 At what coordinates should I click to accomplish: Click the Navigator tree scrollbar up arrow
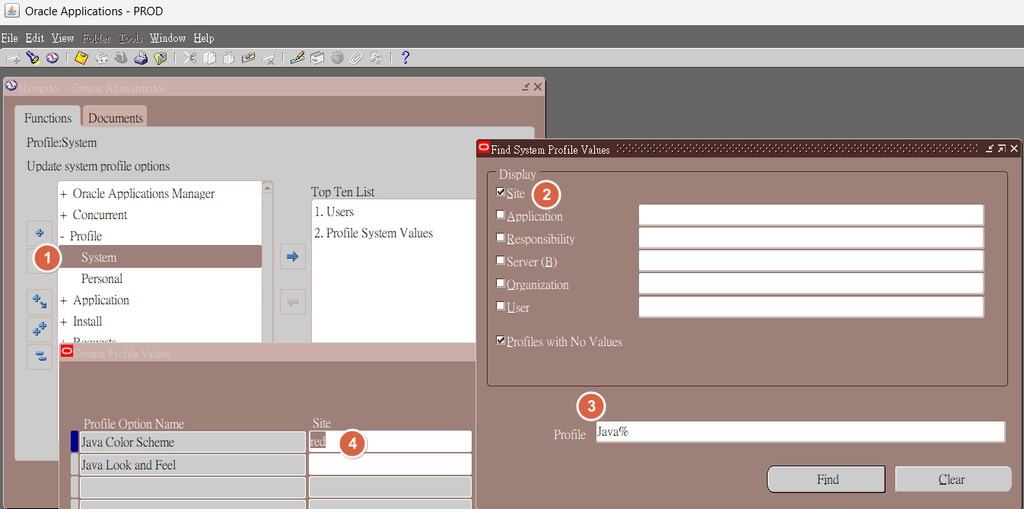tap(266, 188)
